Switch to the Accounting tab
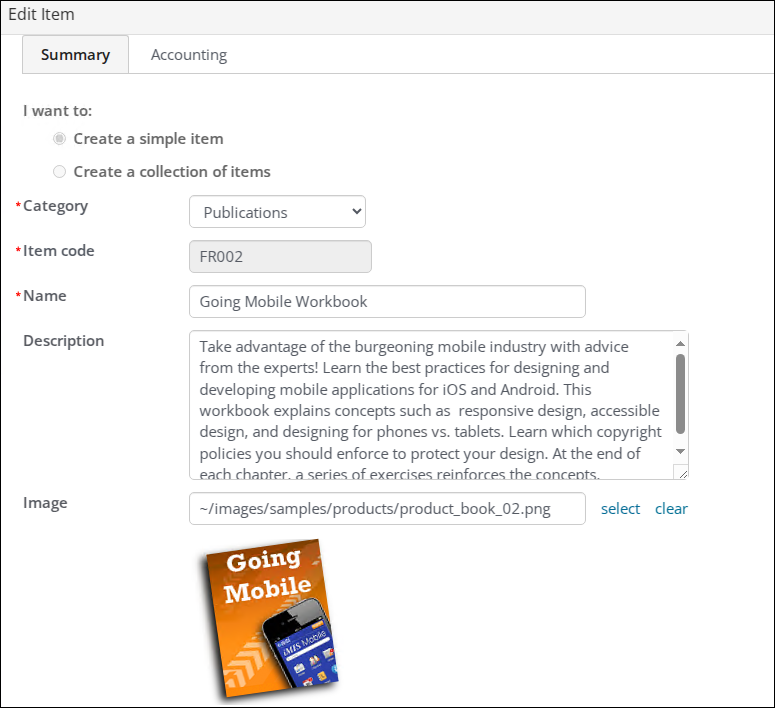Viewport: 775px width, 708px height. [x=188, y=55]
